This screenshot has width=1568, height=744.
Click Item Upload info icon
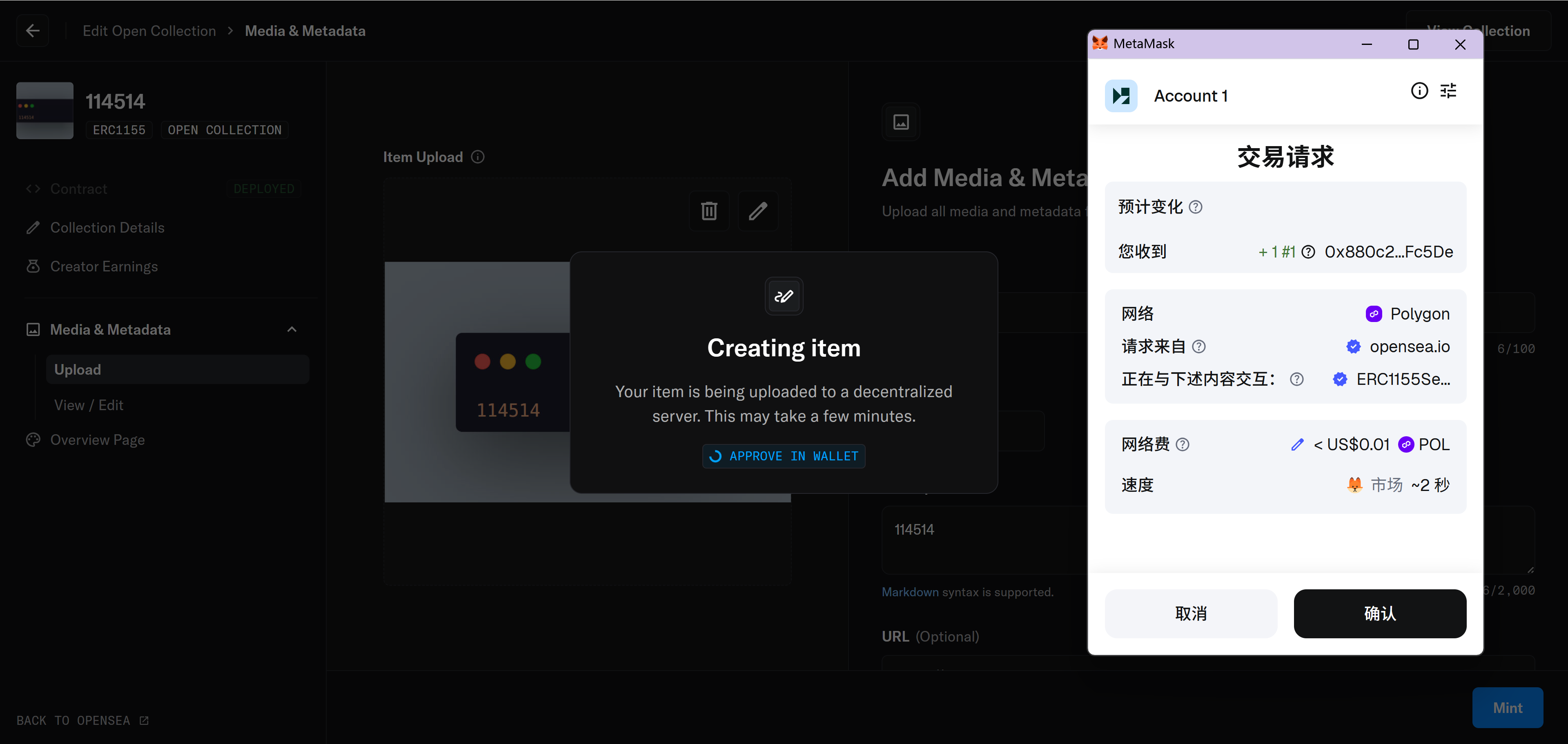click(479, 157)
